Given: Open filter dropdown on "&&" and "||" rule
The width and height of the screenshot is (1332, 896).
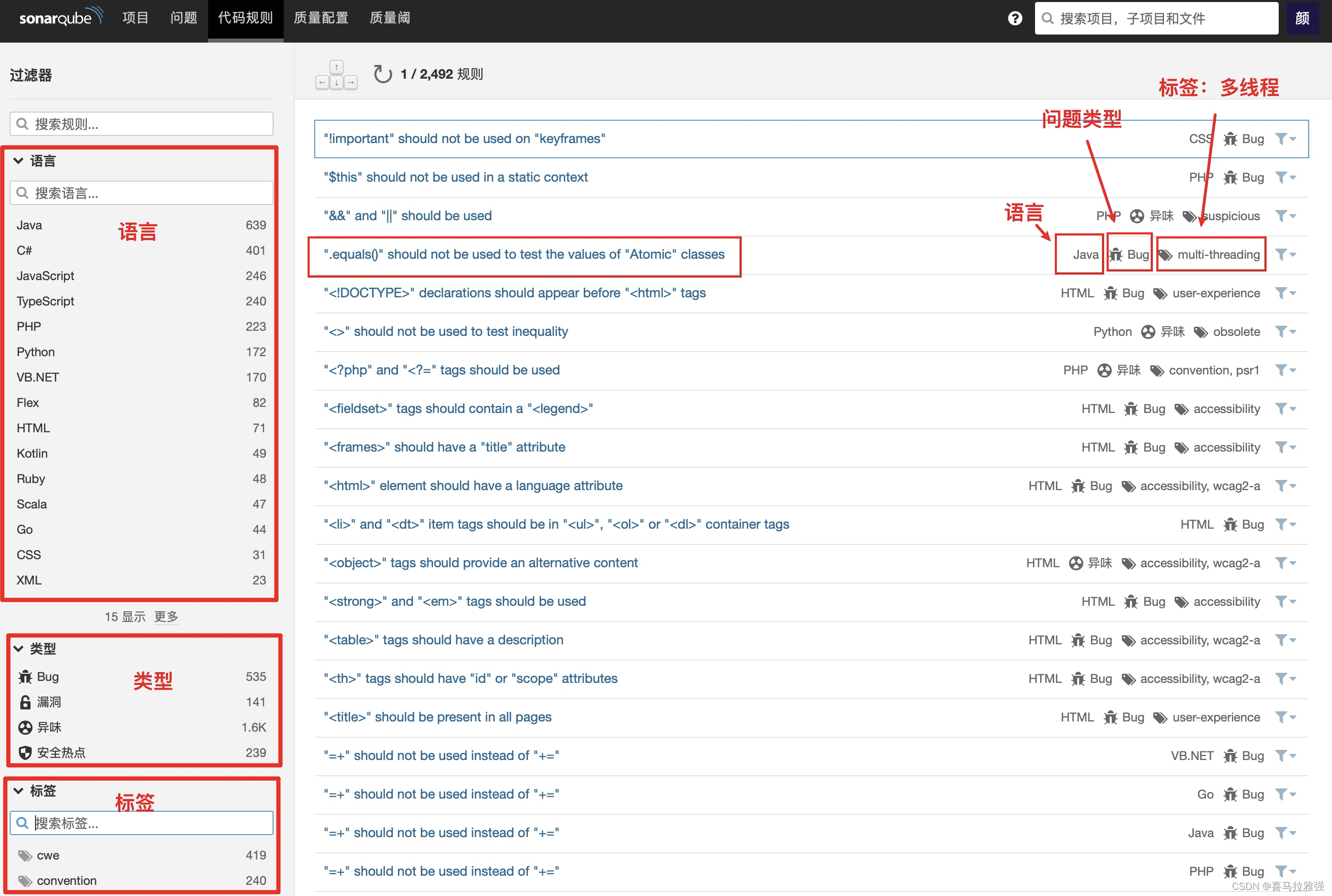Looking at the screenshot, I should point(1285,216).
